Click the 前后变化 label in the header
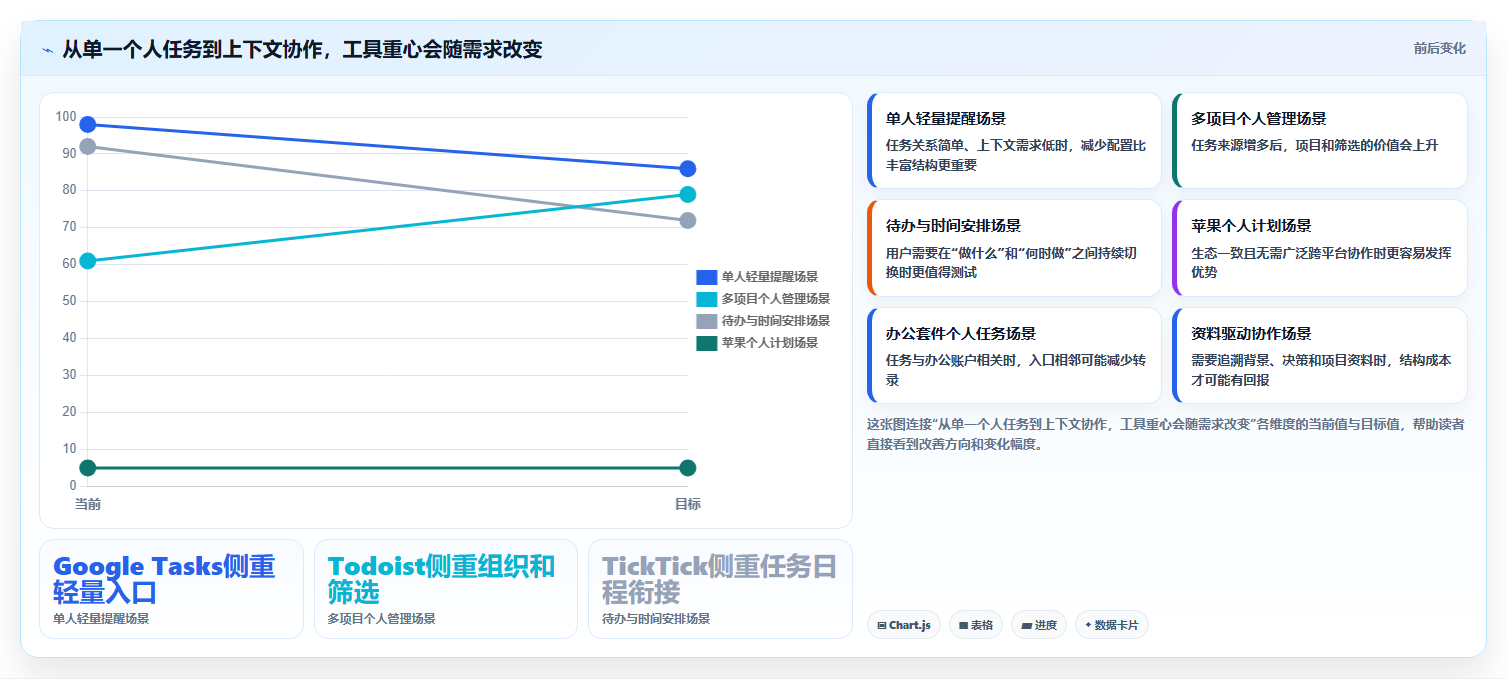Viewport: 1507px width, 679px height. pyautogui.click(x=1439, y=48)
